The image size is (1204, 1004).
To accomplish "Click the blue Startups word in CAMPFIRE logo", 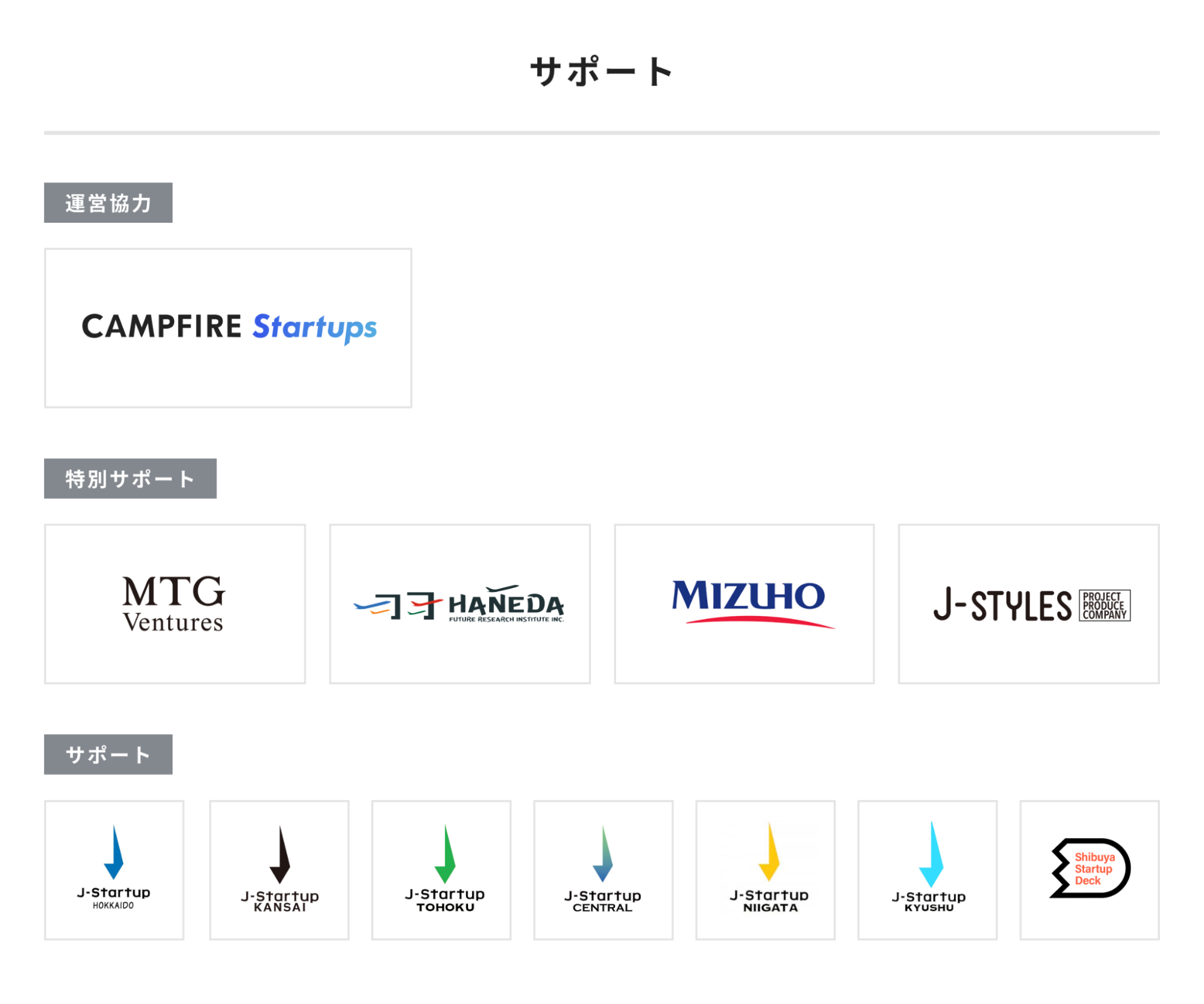I will 314,328.
